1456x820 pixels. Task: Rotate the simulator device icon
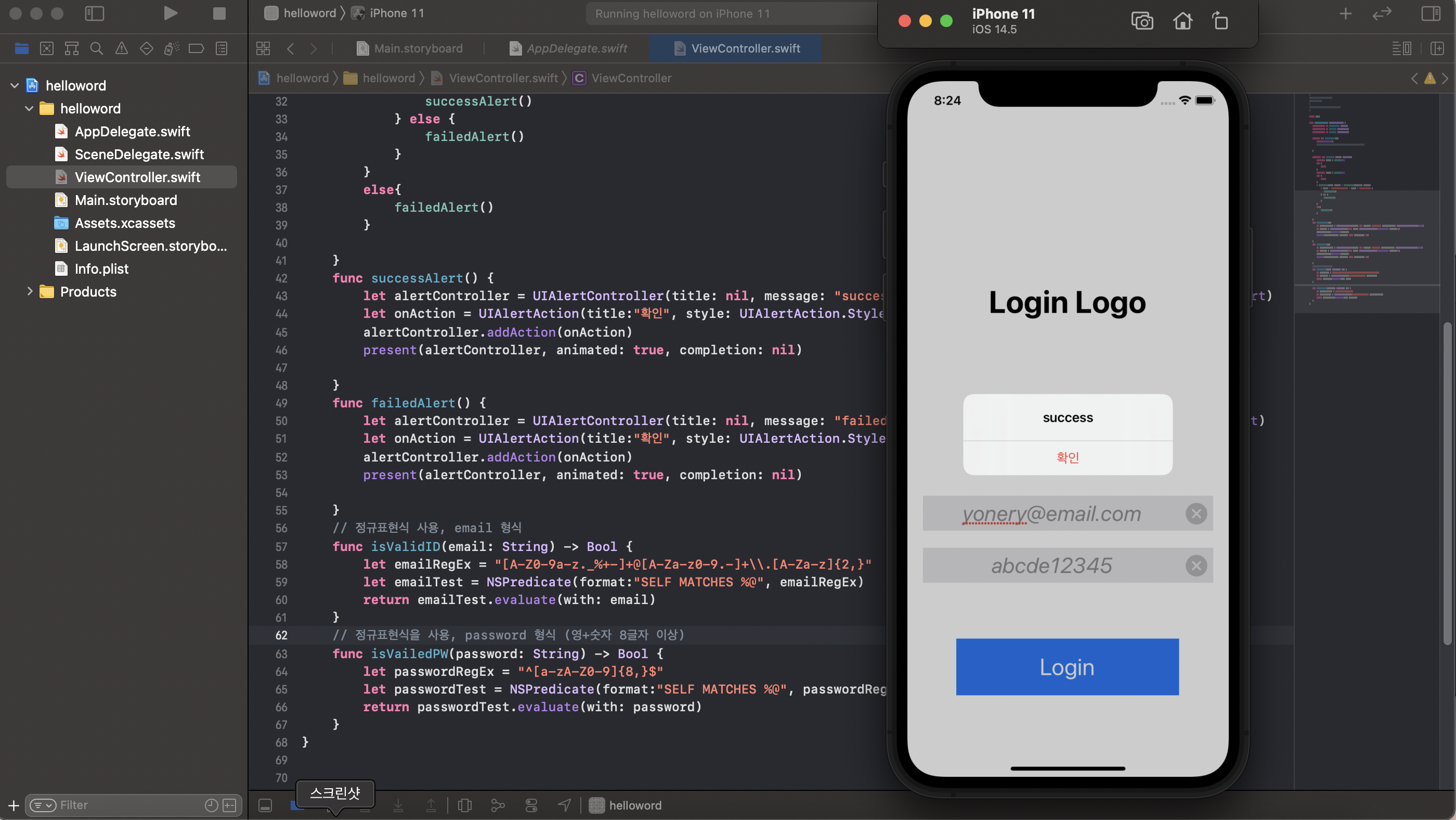tap(1220, 21)
